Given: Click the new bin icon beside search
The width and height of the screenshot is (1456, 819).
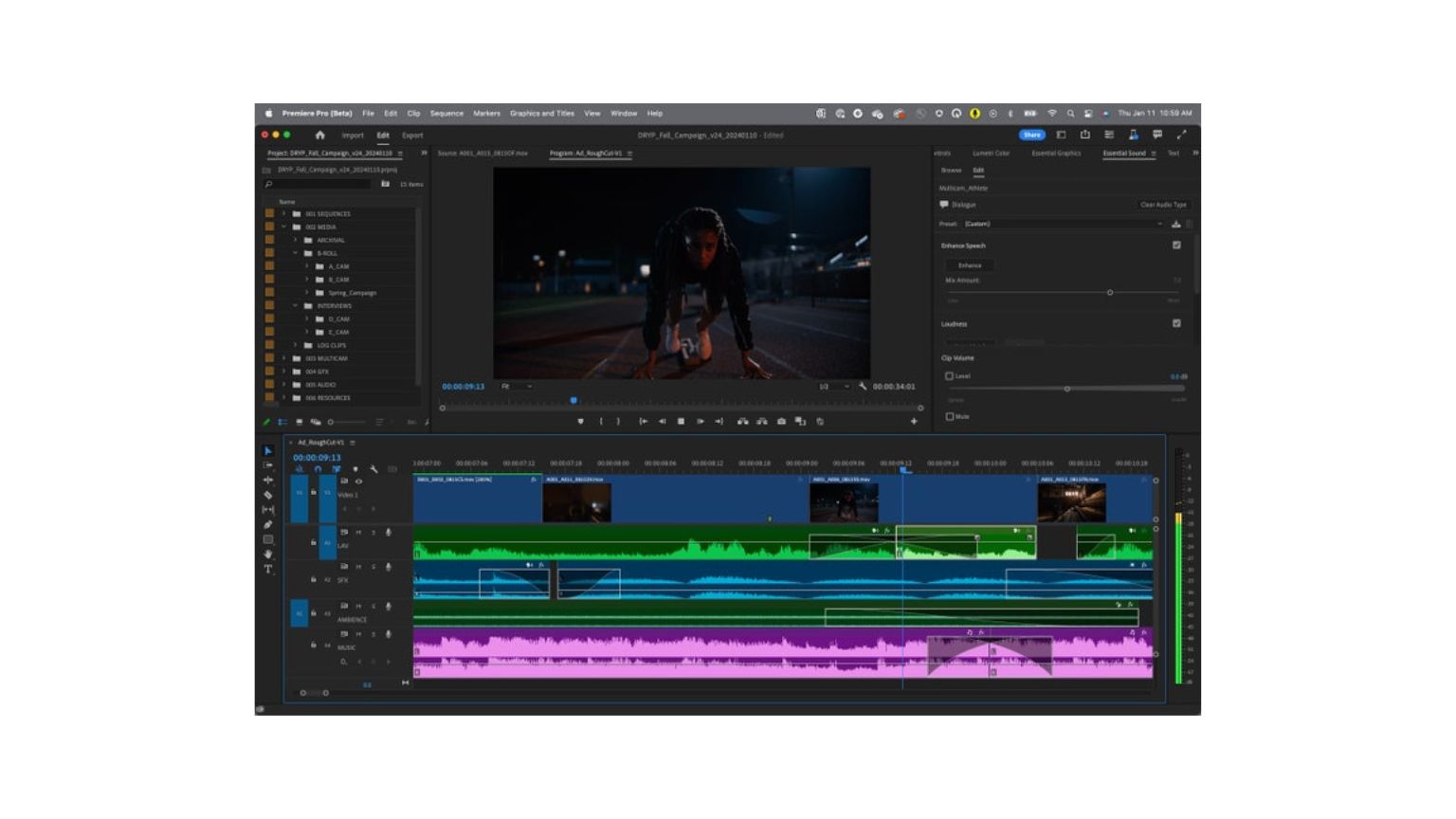Looking at the screenshot, I should pos(385,184).
